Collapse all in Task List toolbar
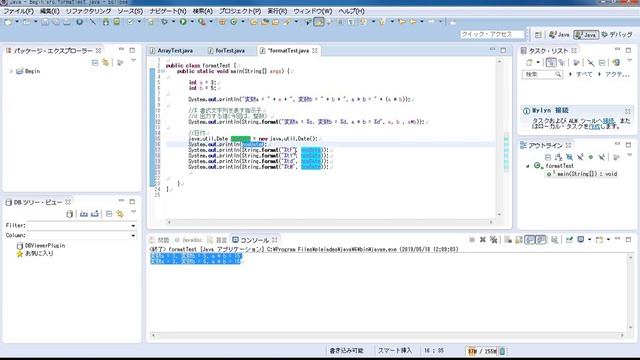This screenshot has height=360, width=640. click(x=602, y=62)
